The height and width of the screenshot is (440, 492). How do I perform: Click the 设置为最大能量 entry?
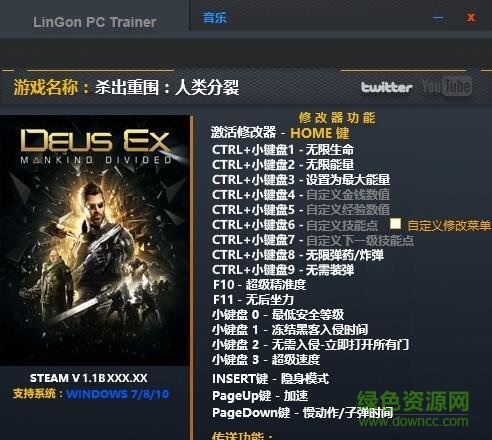(301, 180)
